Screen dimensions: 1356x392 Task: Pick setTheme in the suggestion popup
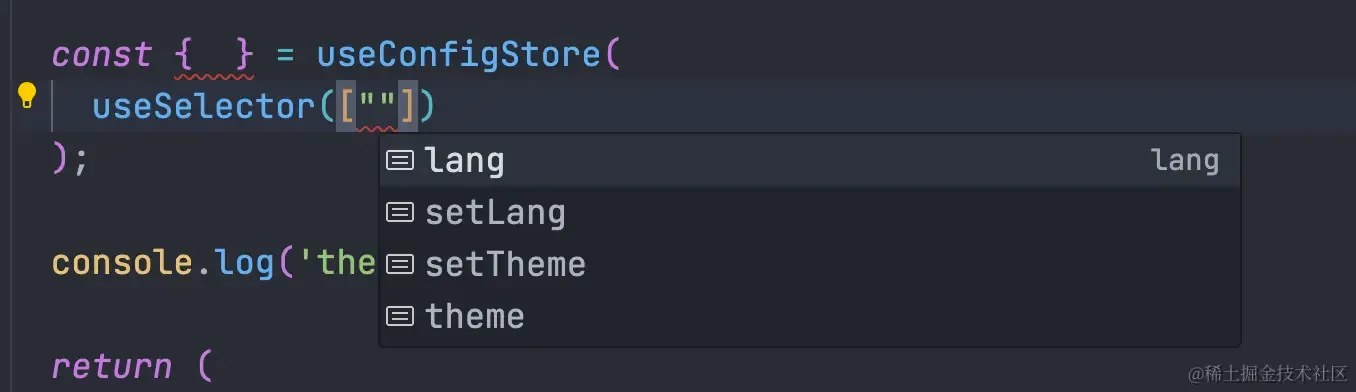tap(810, 265)
